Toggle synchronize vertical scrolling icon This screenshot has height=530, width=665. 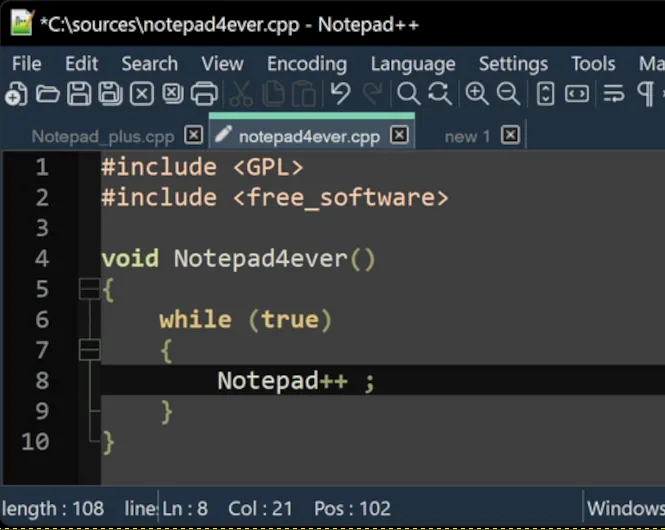(x=546, y=95)
